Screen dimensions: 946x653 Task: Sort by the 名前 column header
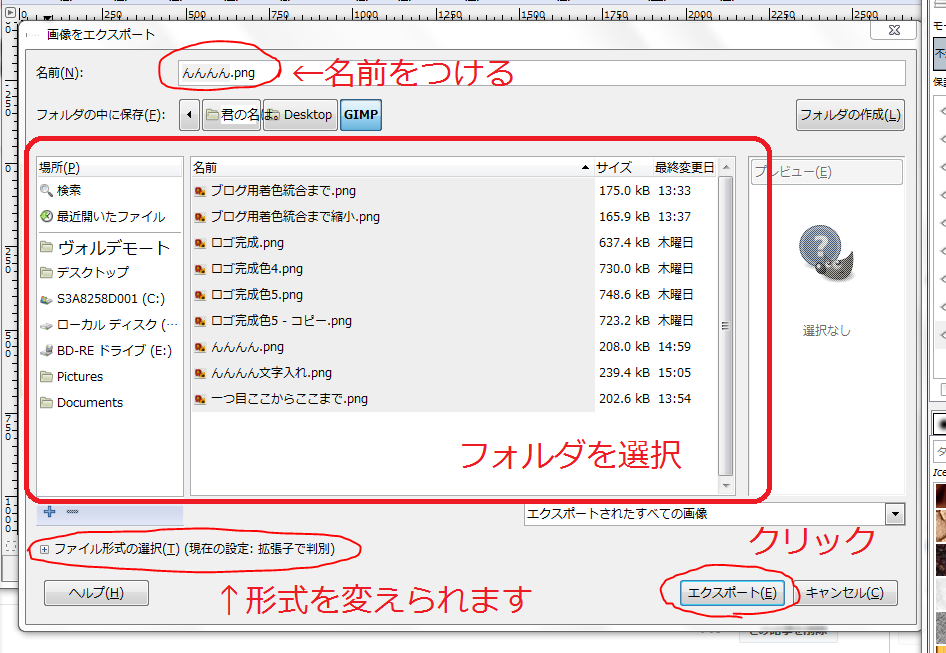click(392, 168)
